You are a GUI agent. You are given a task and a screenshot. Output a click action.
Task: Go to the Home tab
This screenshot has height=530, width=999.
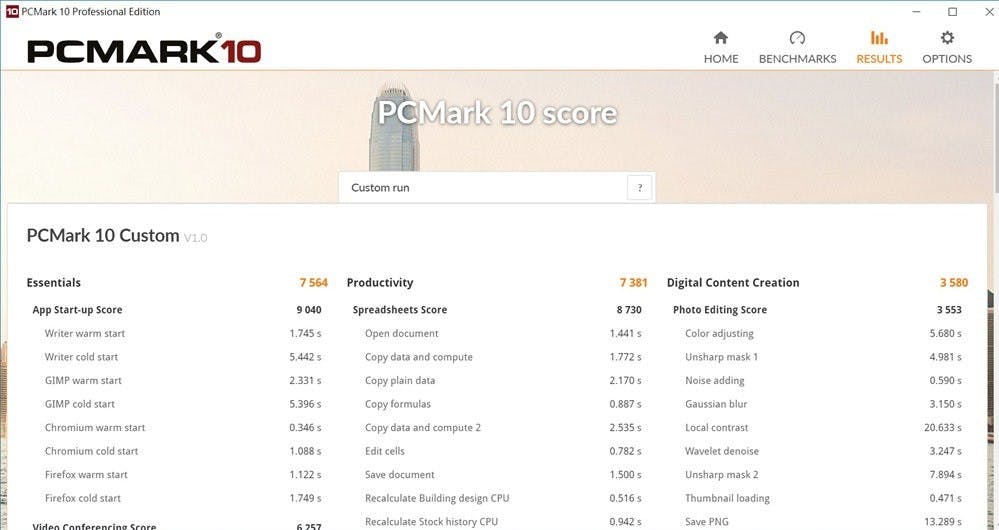721,47
